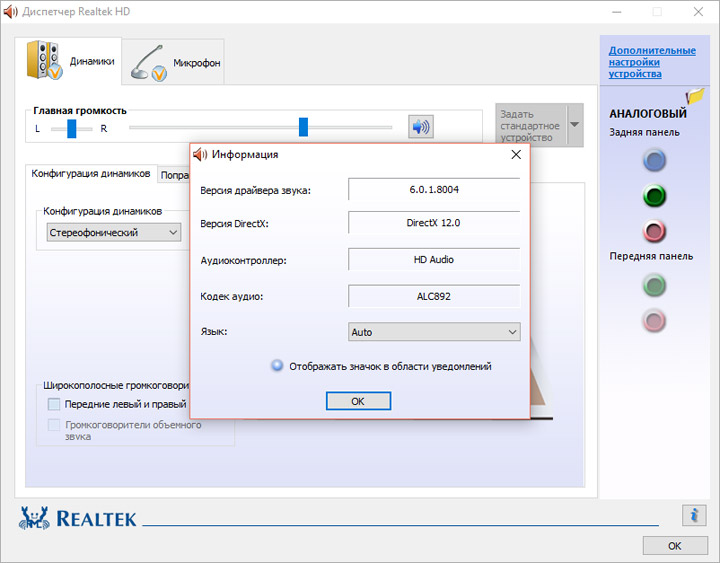Click the Realtek HD title bar speaker icon
Image resolution: width=720 pixels, height=563 pixels.
click(10, 11)
